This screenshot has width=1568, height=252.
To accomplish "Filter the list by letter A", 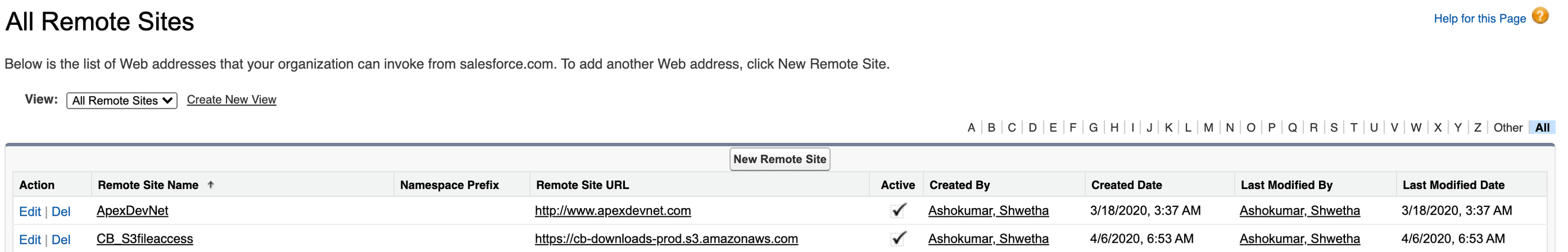I will 971,128.
